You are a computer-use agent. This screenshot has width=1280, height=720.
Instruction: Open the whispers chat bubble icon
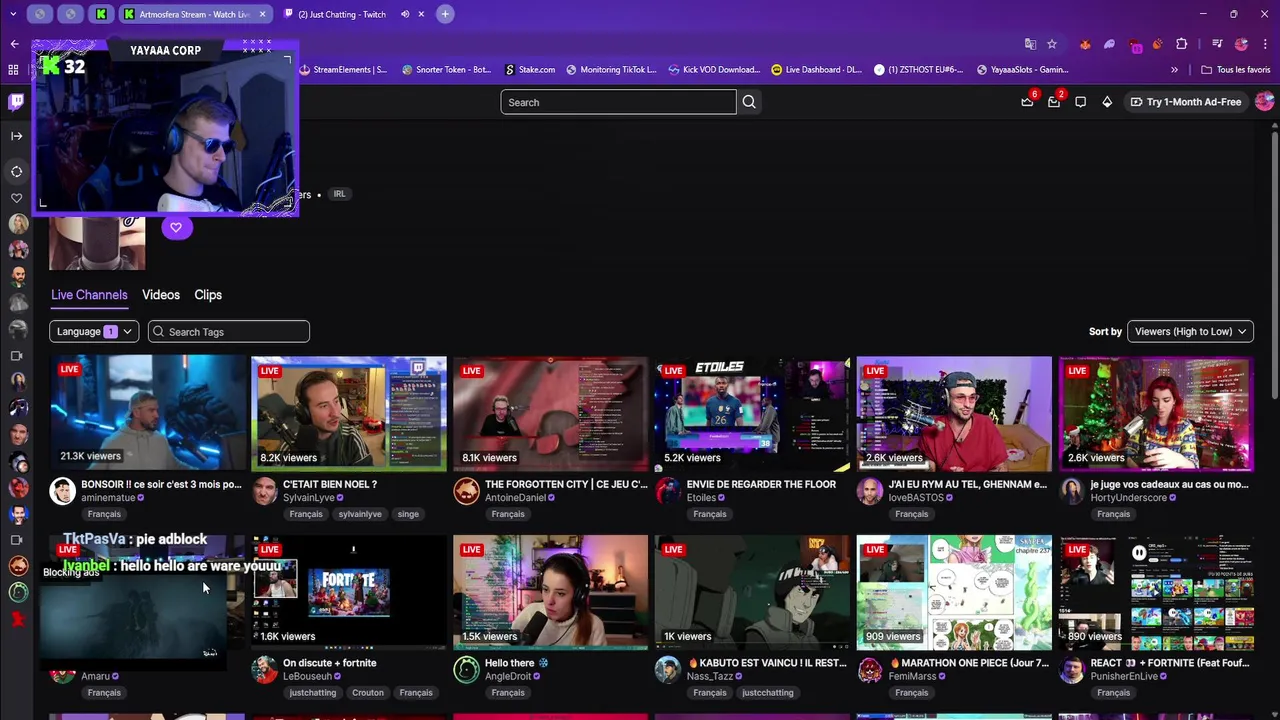coord(1080,102)
